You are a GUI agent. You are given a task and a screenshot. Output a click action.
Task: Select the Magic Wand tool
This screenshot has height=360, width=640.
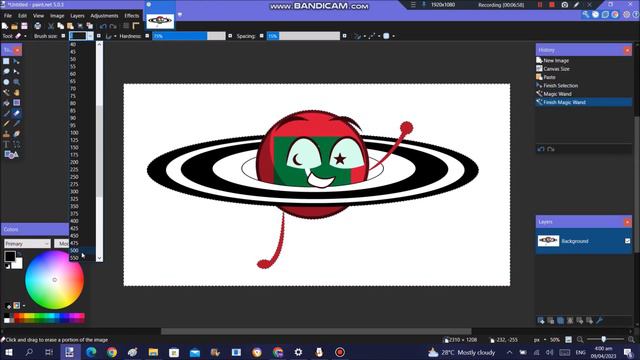(6, 92)
